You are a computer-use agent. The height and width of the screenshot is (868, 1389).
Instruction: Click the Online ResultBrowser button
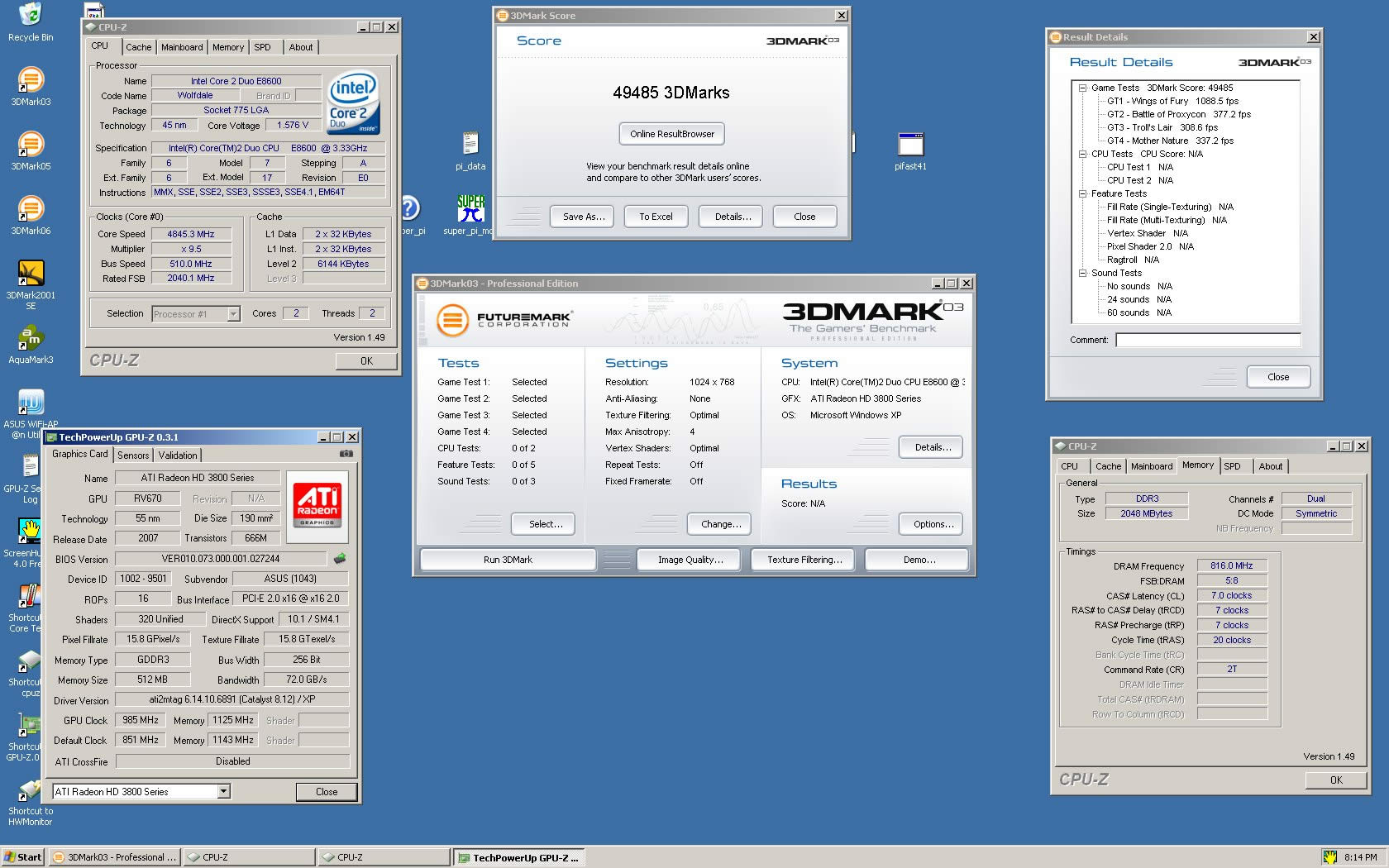672,134
